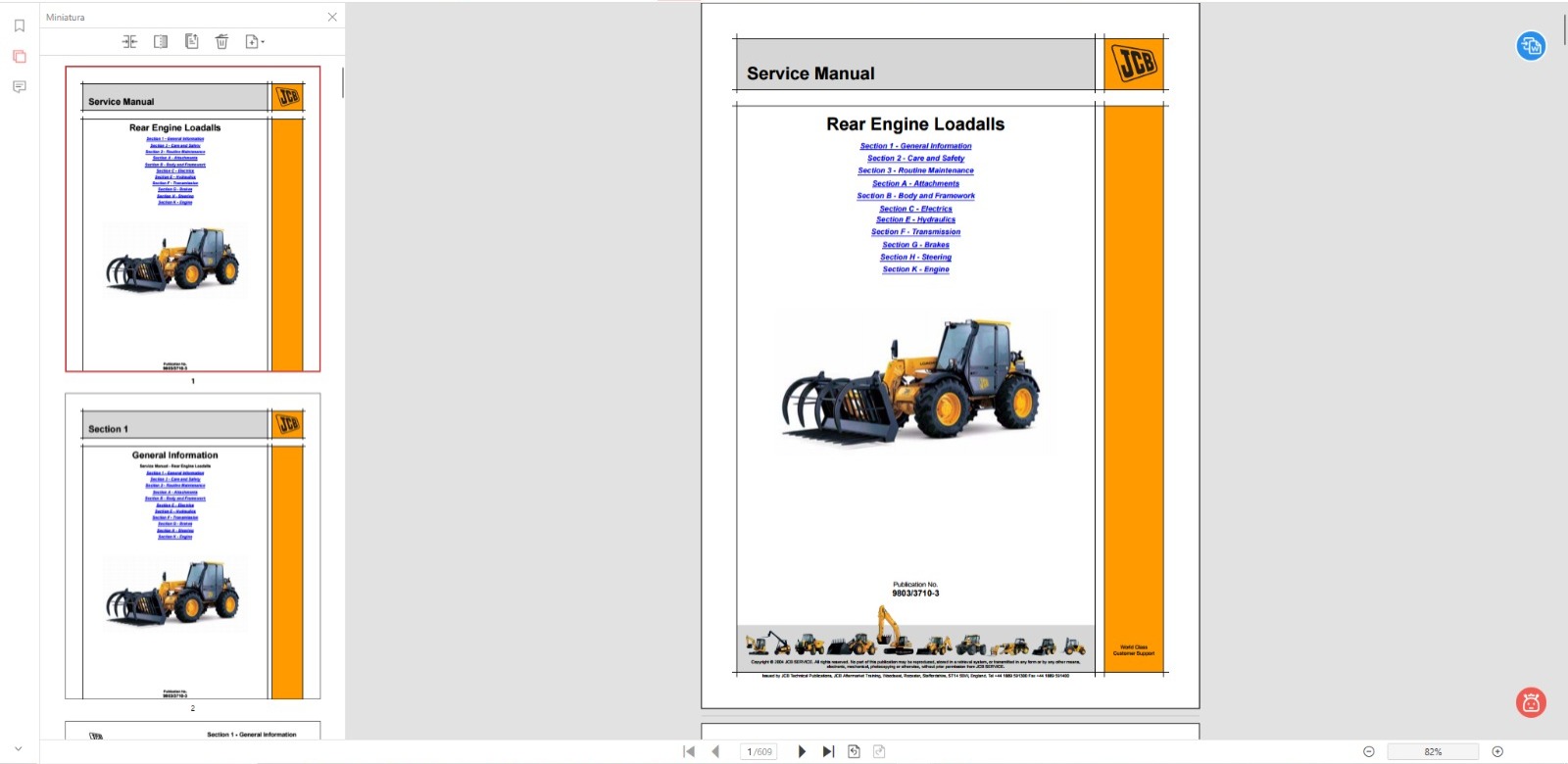Click the JCB logo on the page
The image size is (1568, 764).
(1136, 65)
